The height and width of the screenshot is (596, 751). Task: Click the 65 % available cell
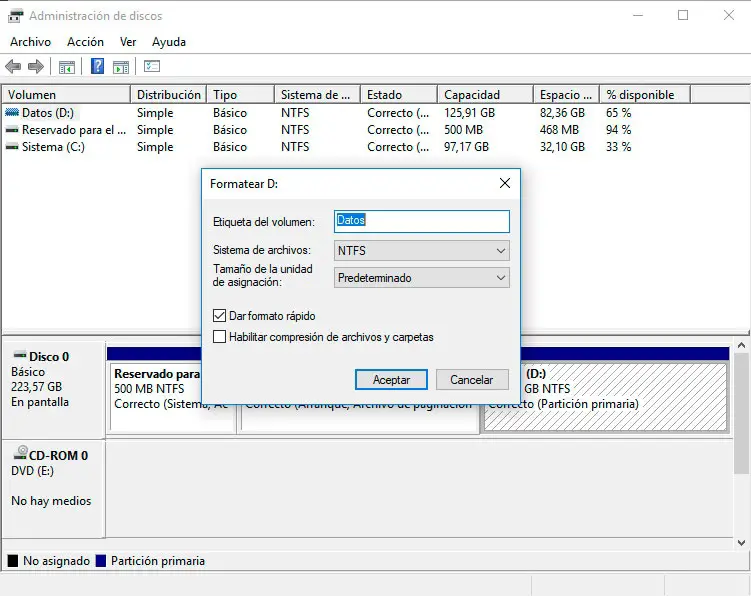click(x=618, y=113)
